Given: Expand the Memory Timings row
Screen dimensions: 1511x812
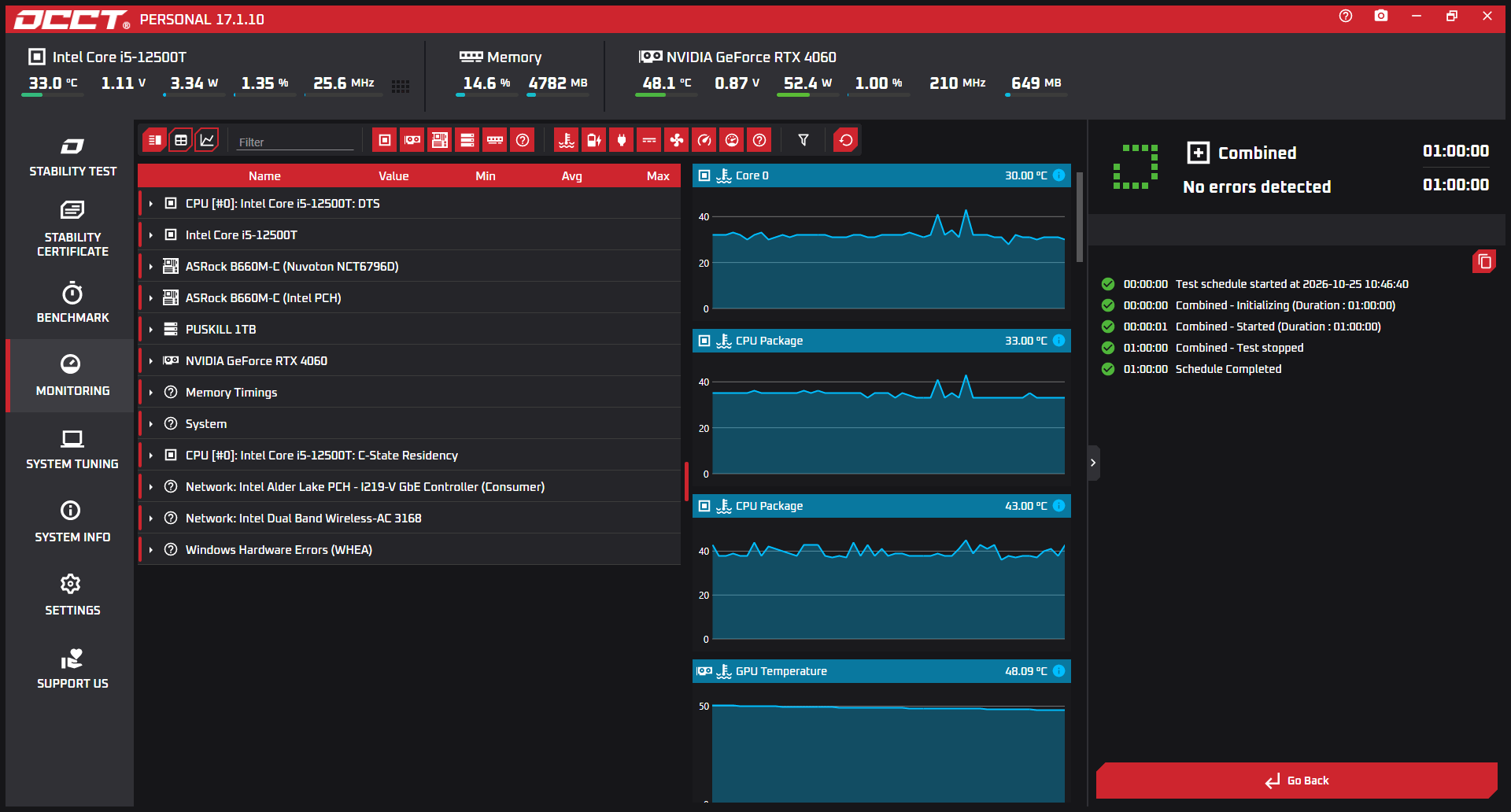Looking at the screenshot, I should [x=150, y=393].
